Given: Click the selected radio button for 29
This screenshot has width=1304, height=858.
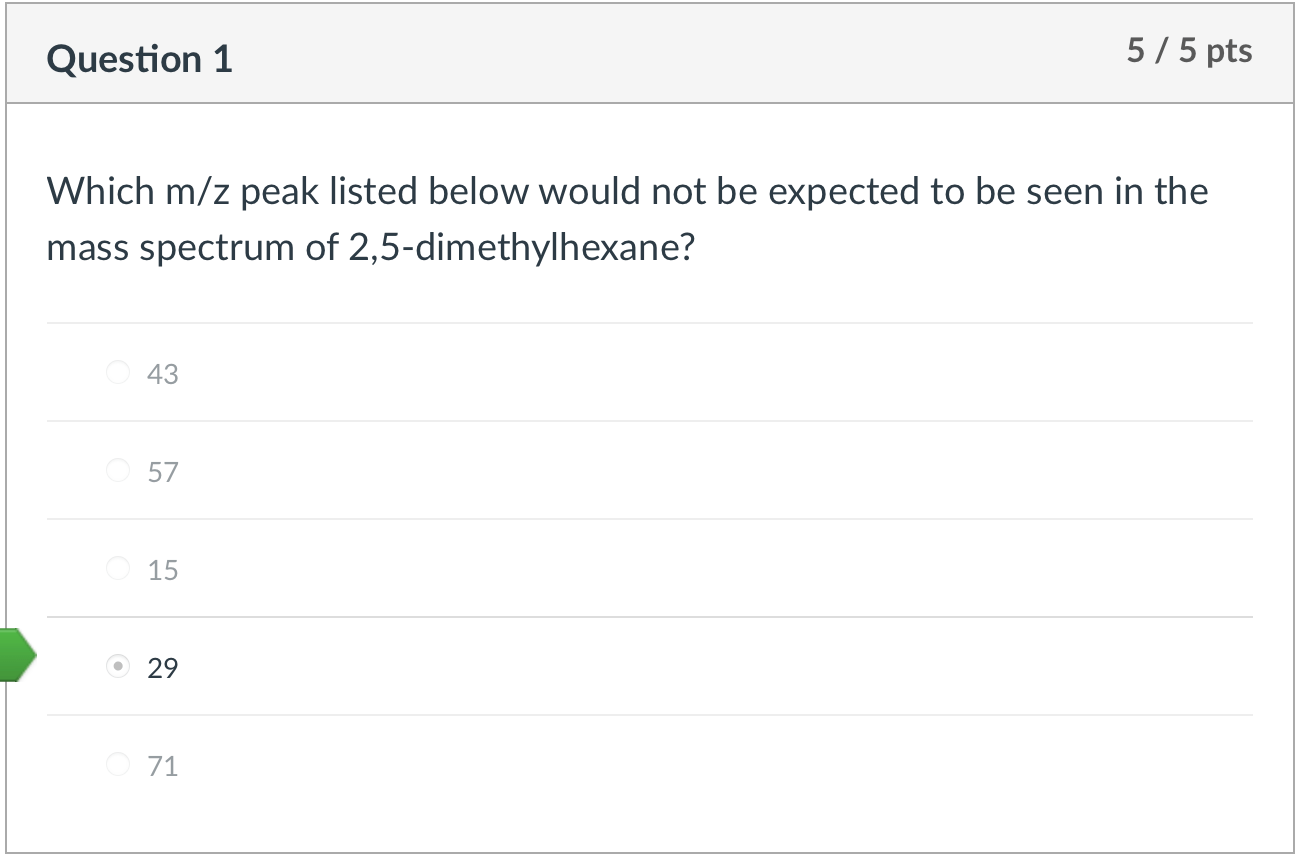Looking at the screenshot, I should click(118, 667).
